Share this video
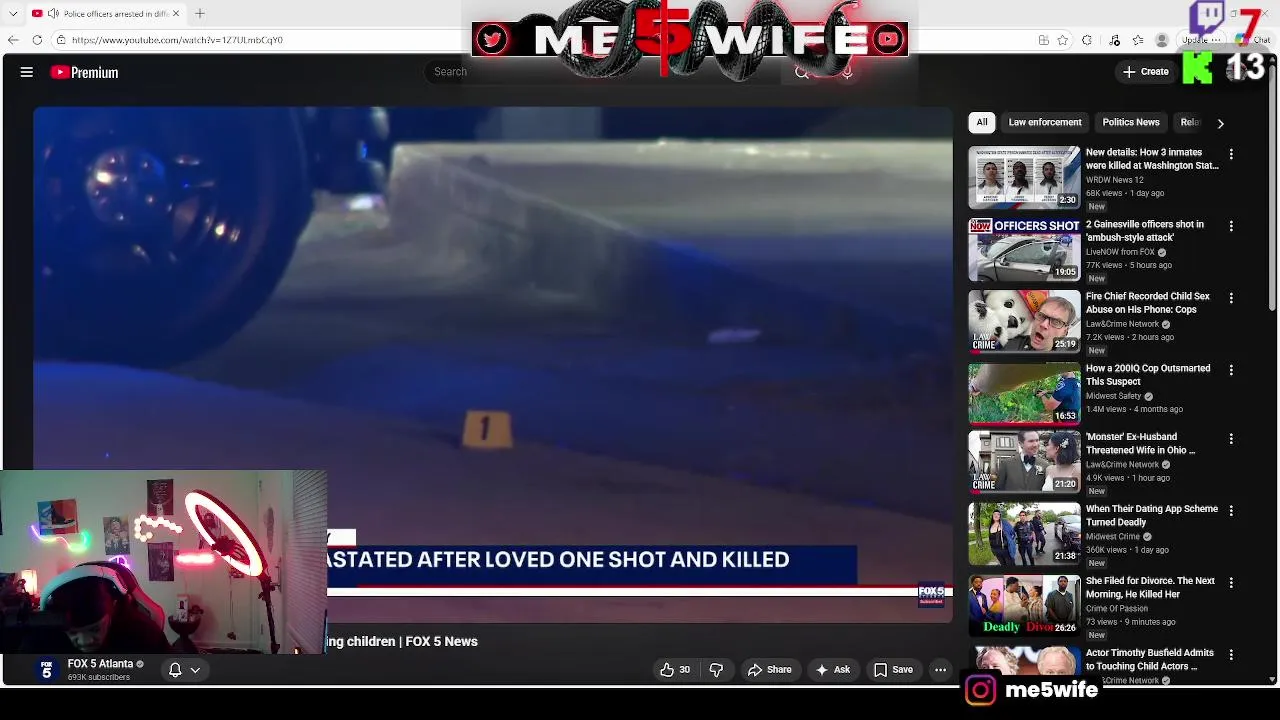 pyautogui.click(x=770, y=670)
